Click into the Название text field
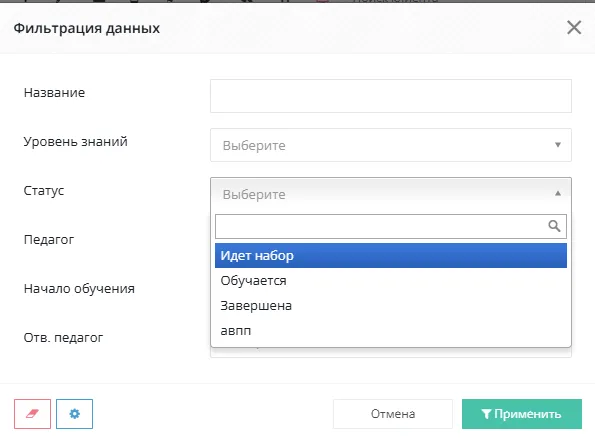 391,96
